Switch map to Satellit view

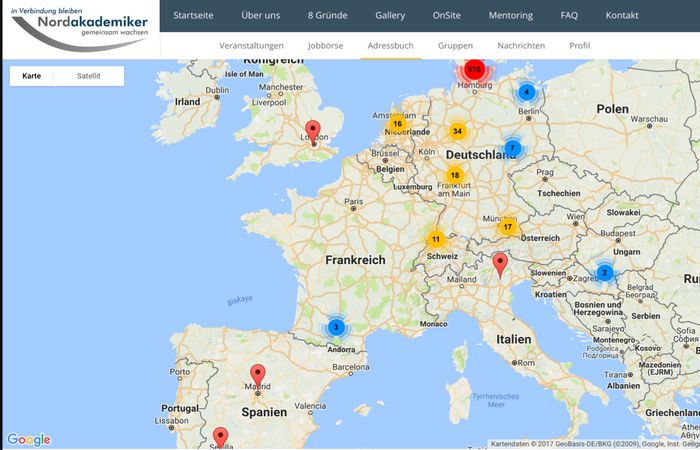coord(88,76)
